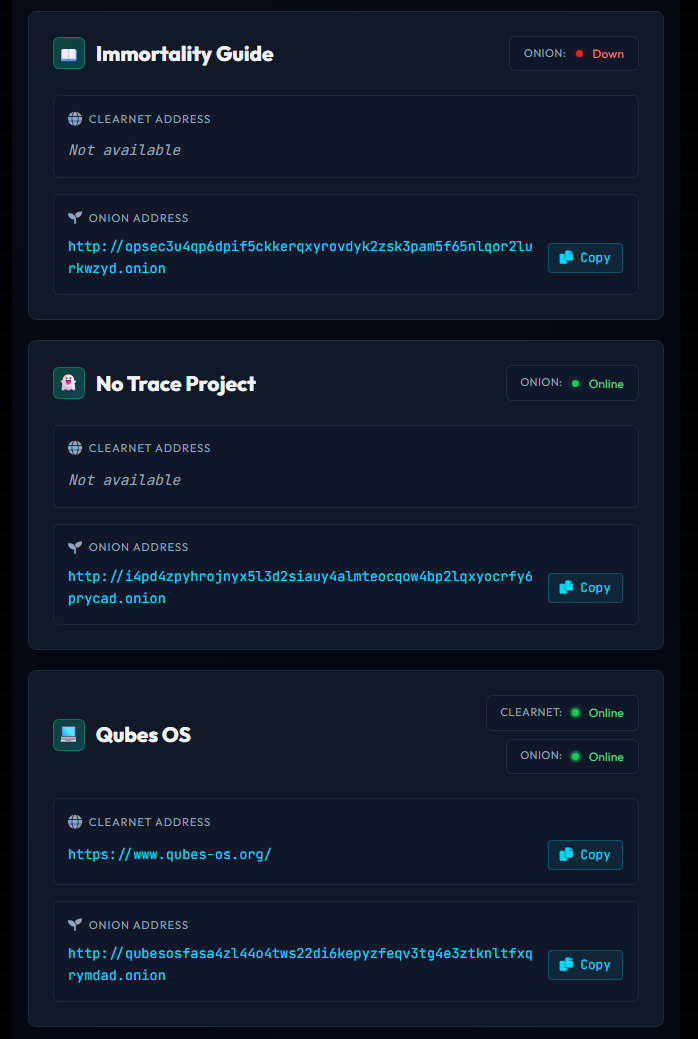698x1039 pixels.
Task: Copy the Qubes OS onion address
Action: click(585, 965)
